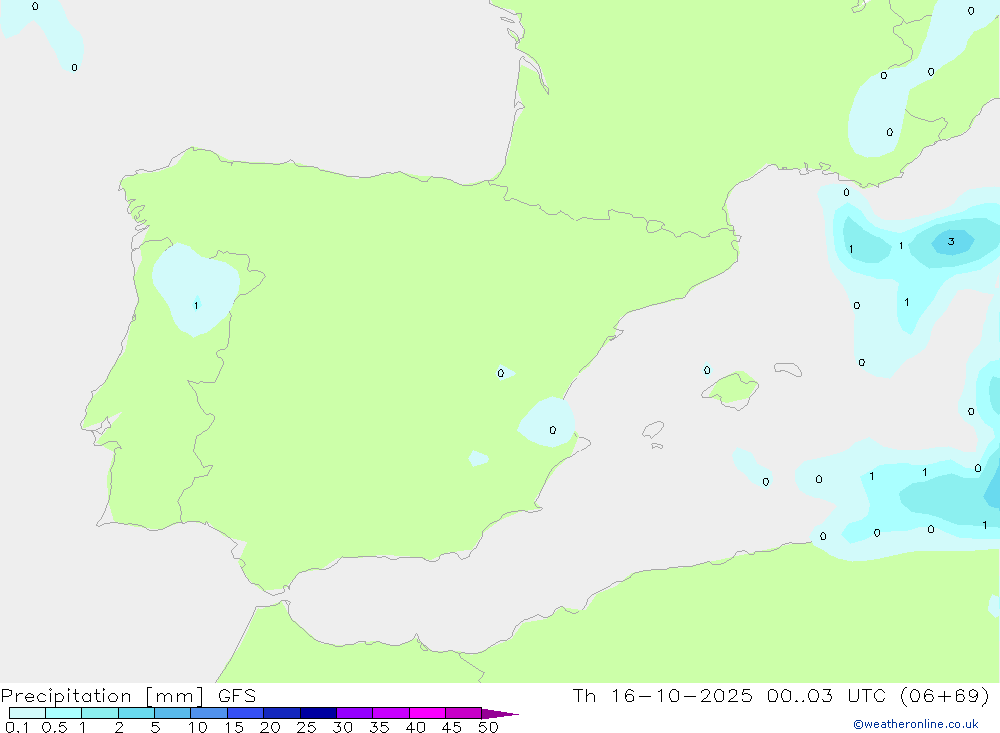Click the Mallorca island on the map

tap(733, 388)
